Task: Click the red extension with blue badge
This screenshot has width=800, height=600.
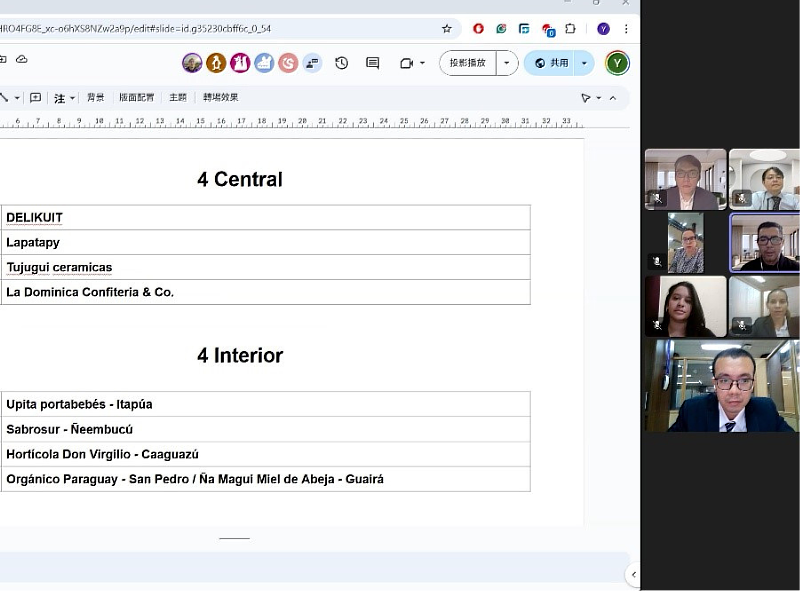Action: tap(547, 30)
